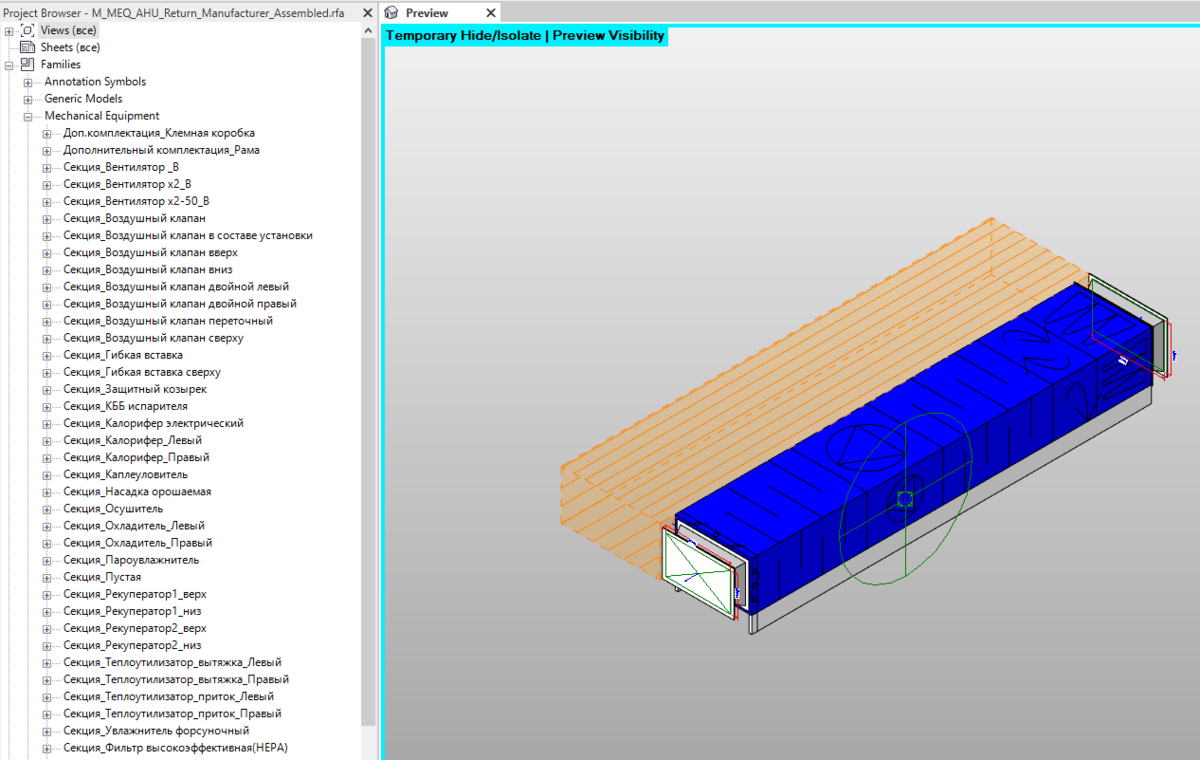Collapse the Families node
The height and width of the screenshot is (760, 1200).
[9, 65]
